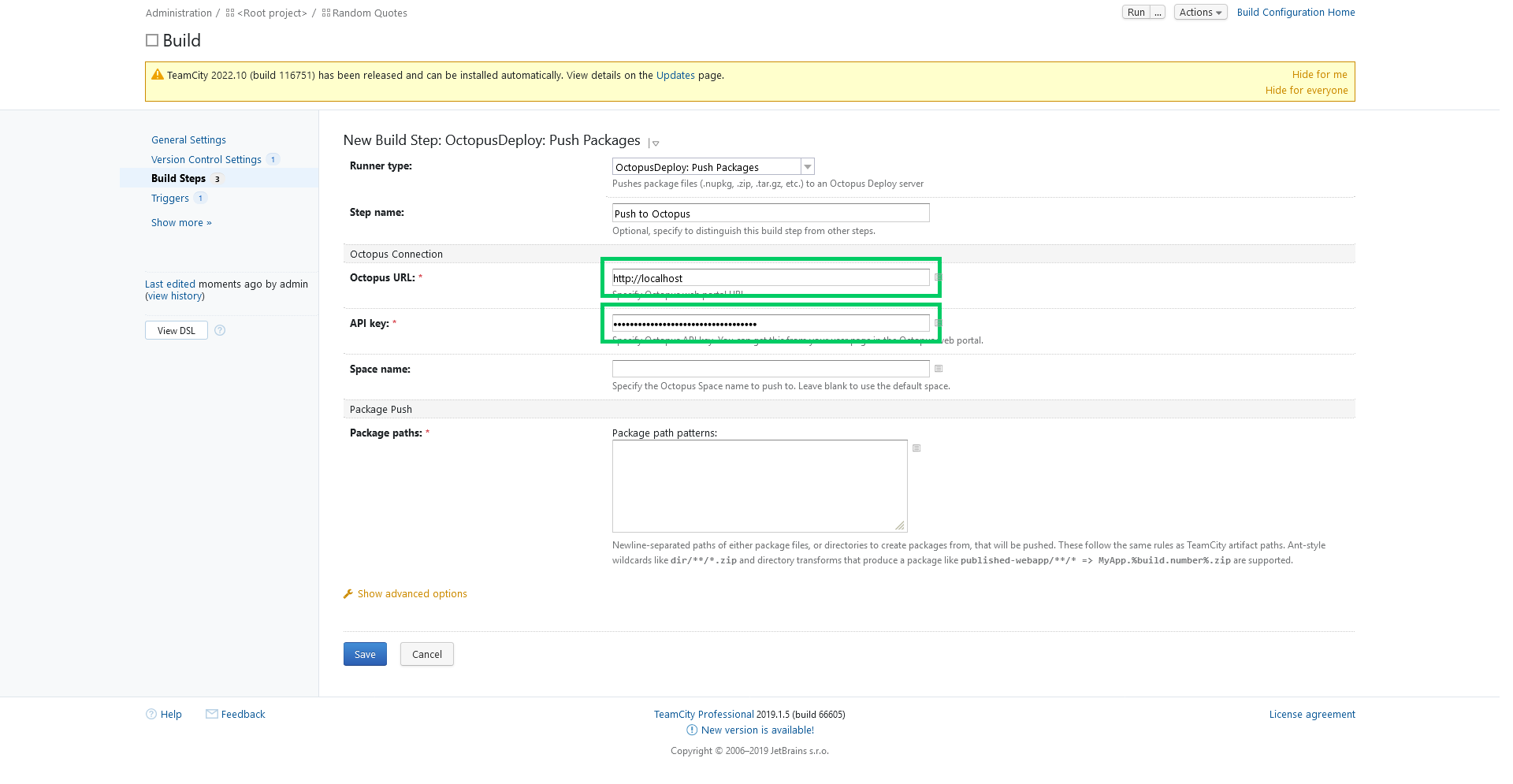
Task: Go to Build Configuration Home
Action: pos(1296,12)
